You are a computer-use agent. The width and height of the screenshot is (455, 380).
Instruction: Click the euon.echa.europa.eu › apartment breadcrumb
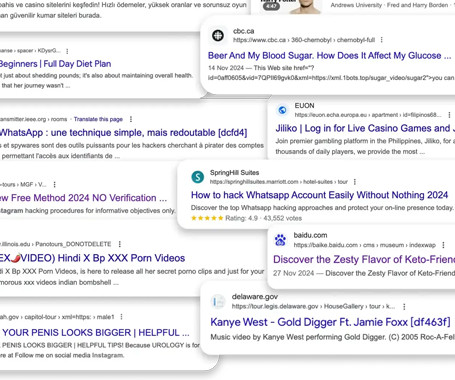(368, 115)
